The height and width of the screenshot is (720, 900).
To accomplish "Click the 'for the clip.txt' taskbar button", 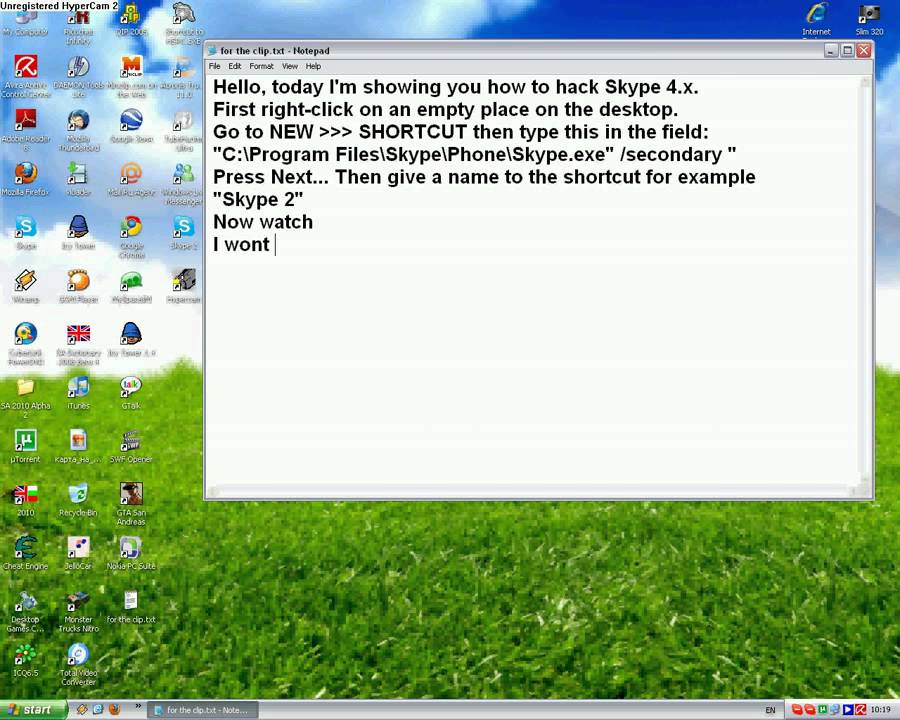I will tap(203, 710).
